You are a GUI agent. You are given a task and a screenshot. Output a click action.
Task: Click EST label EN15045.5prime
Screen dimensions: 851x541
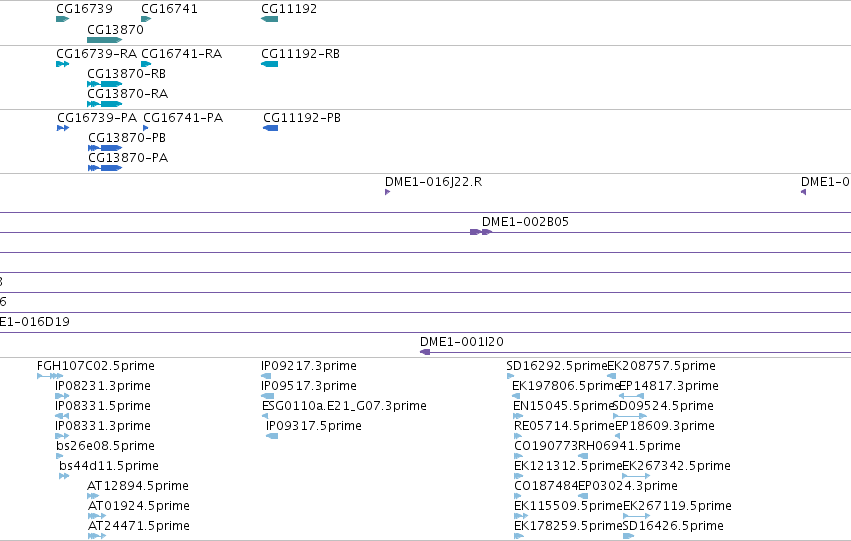(563, 406)
